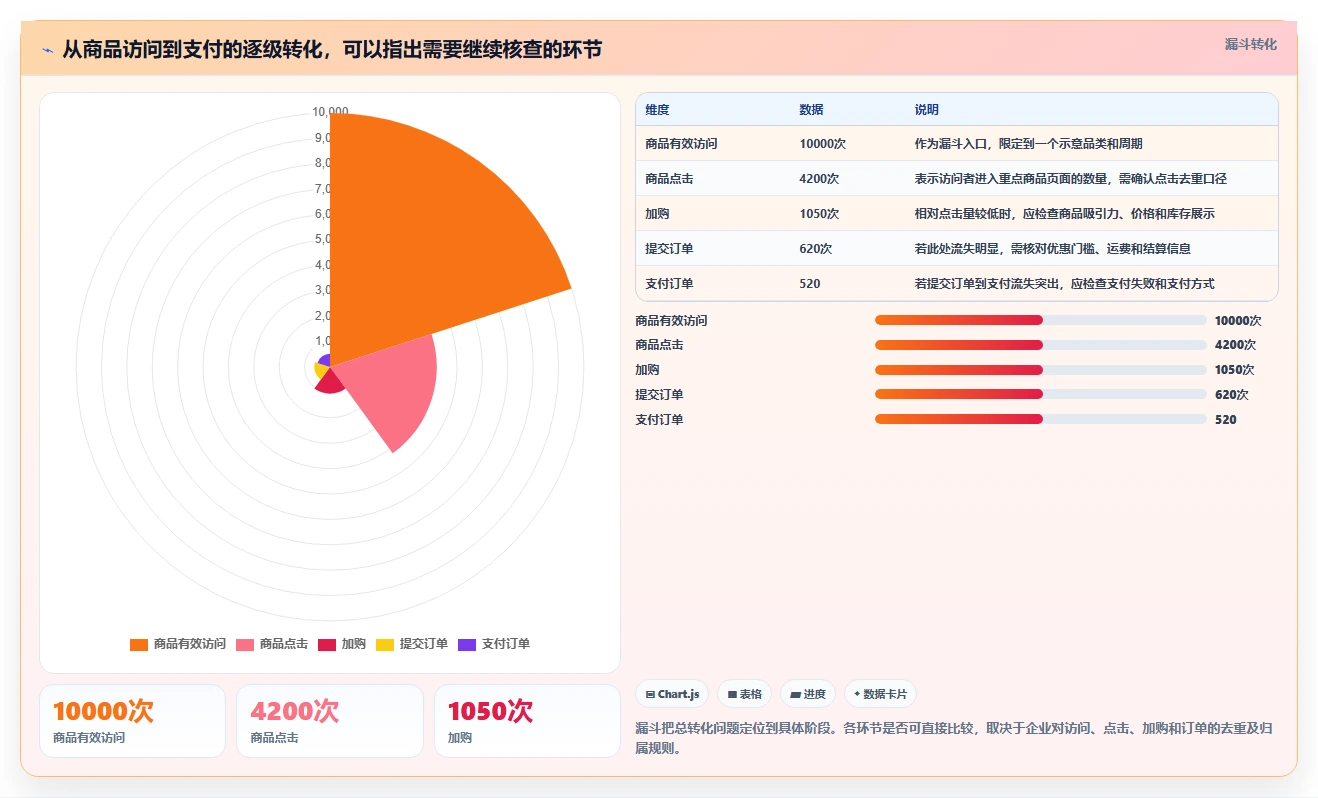Viewport: 1318px width, 798px height.
Task: Open the 1050次 加购 stat card
Action: point(527,721)
